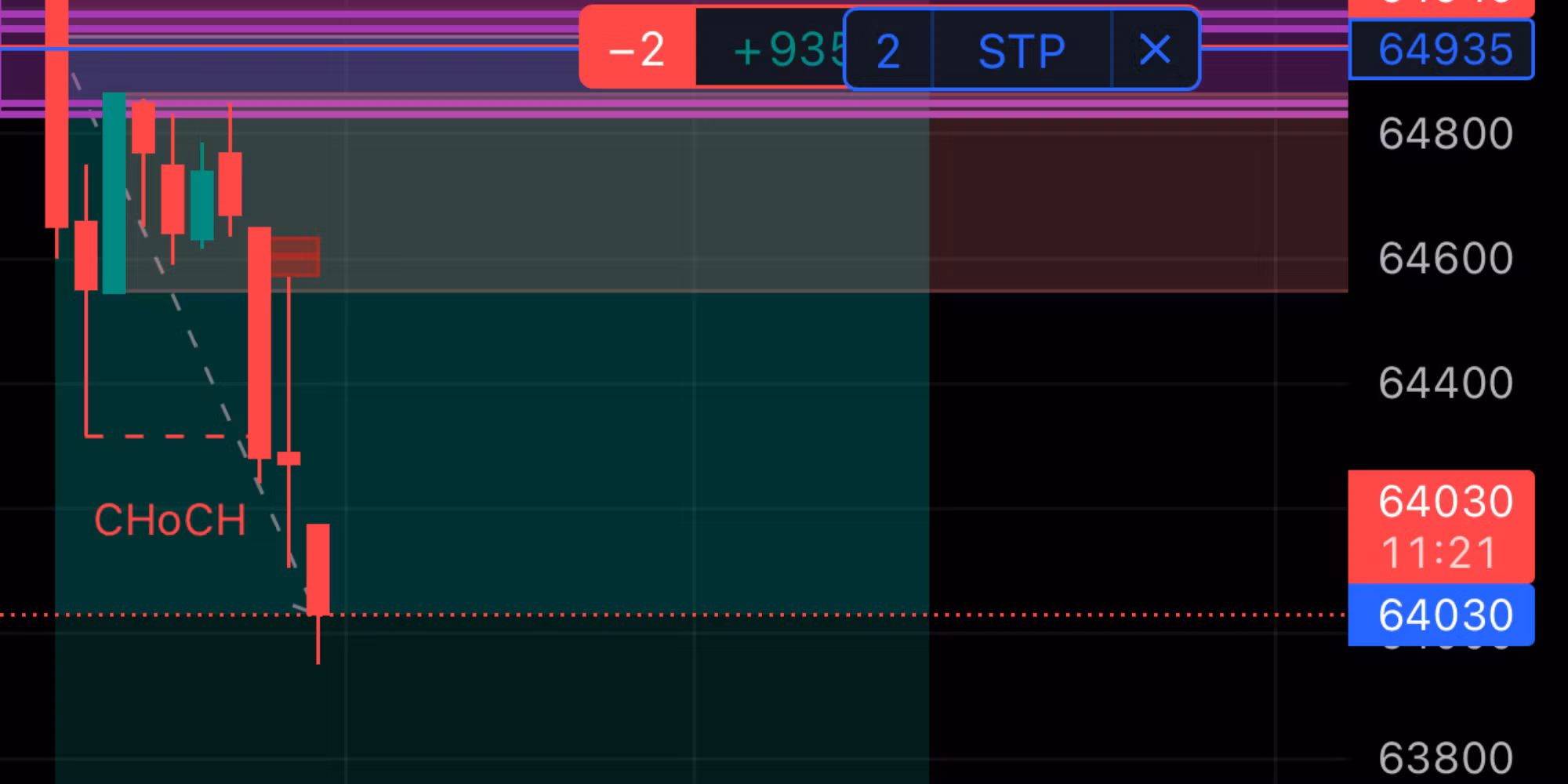Click the 64400 price axis label
This screenshot has width=1568, height=784.
pyautogui.click(x=1445, y=383)
